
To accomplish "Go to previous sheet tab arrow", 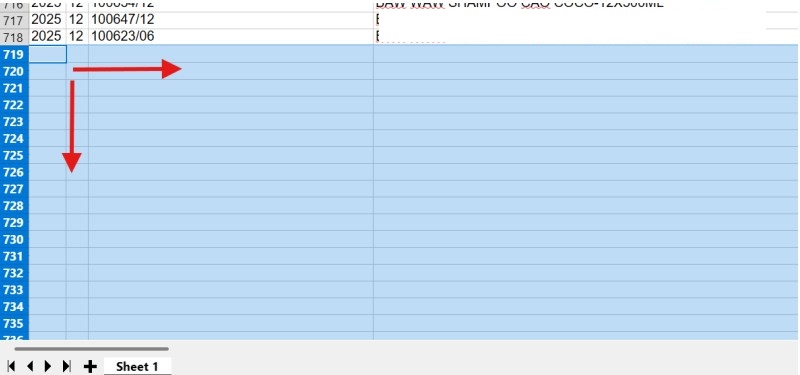I will (30, 366).
